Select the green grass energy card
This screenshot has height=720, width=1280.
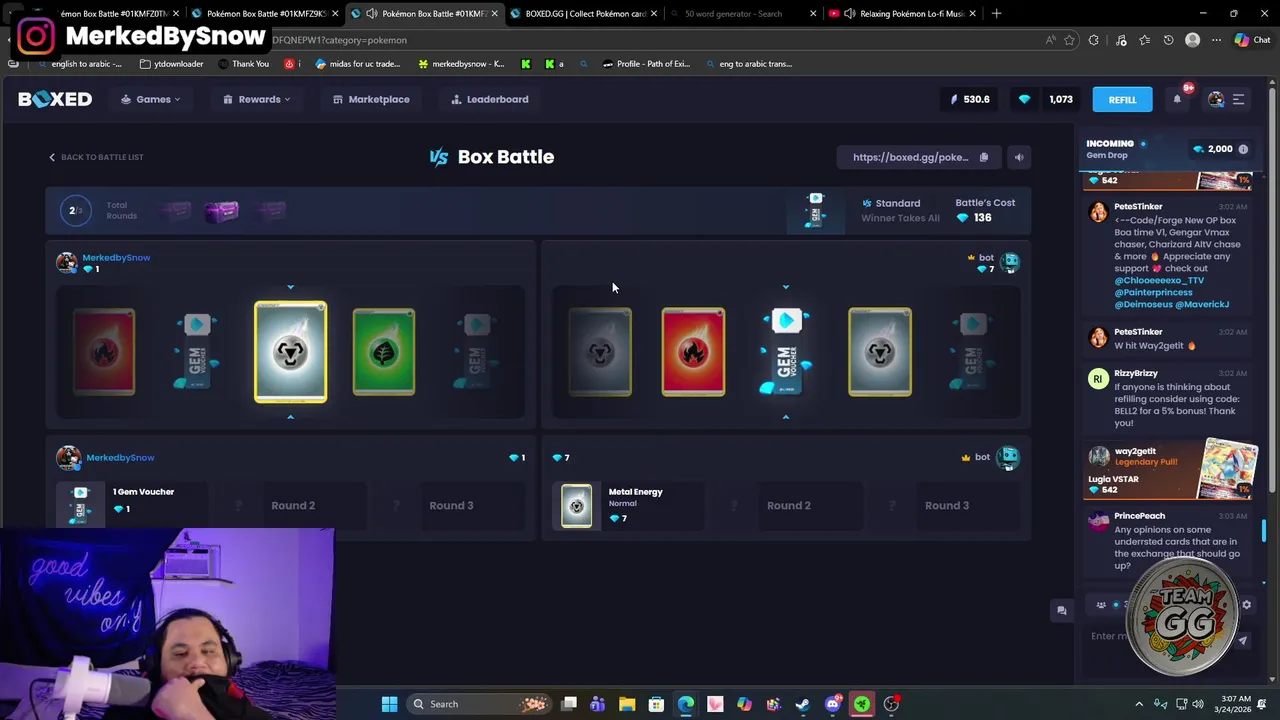click(384, 352)
